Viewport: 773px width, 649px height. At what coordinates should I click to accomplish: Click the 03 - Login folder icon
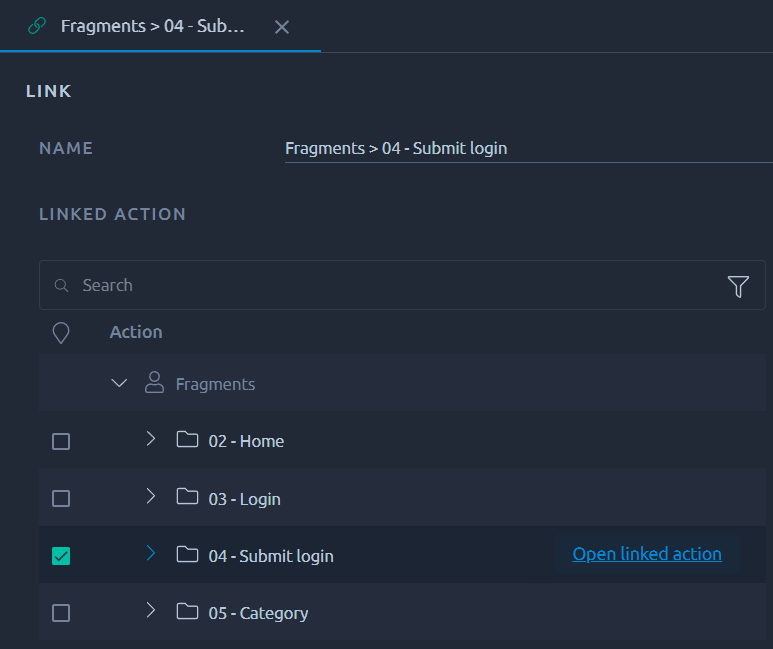pos(187,497)
